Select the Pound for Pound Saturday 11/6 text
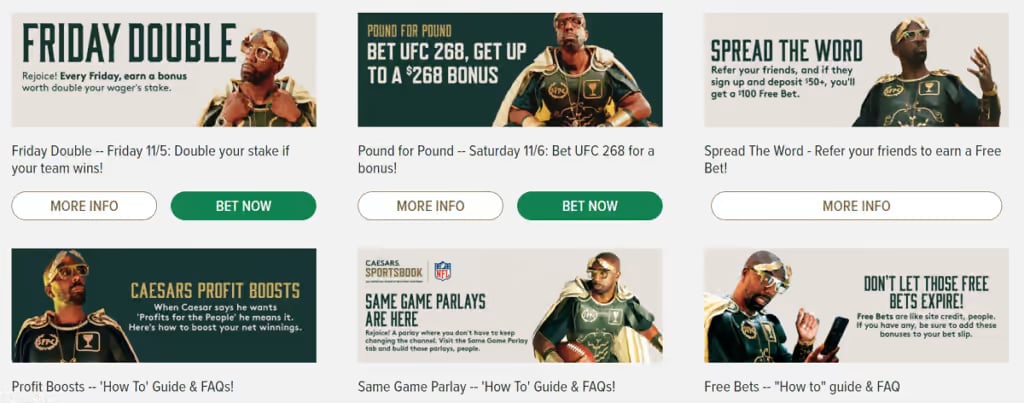Image resolution: width=1024 pixels, height=403 pixels. pos(506,159)
